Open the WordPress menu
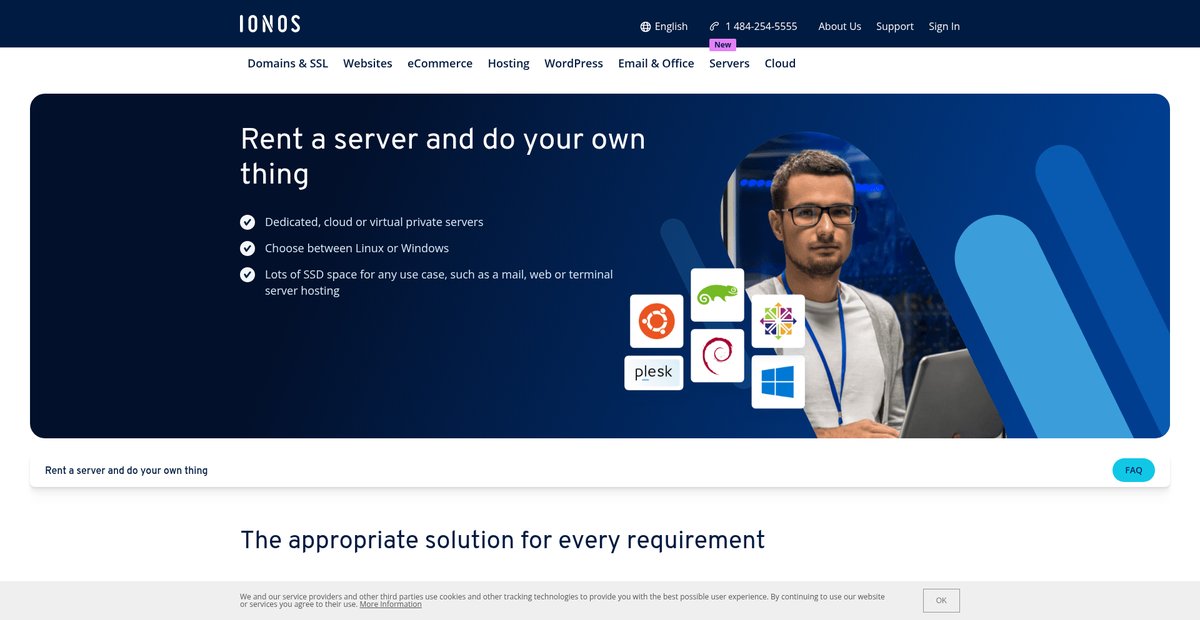The width and height of the screenshot is (1200, 620). click(x=574, y=63)
